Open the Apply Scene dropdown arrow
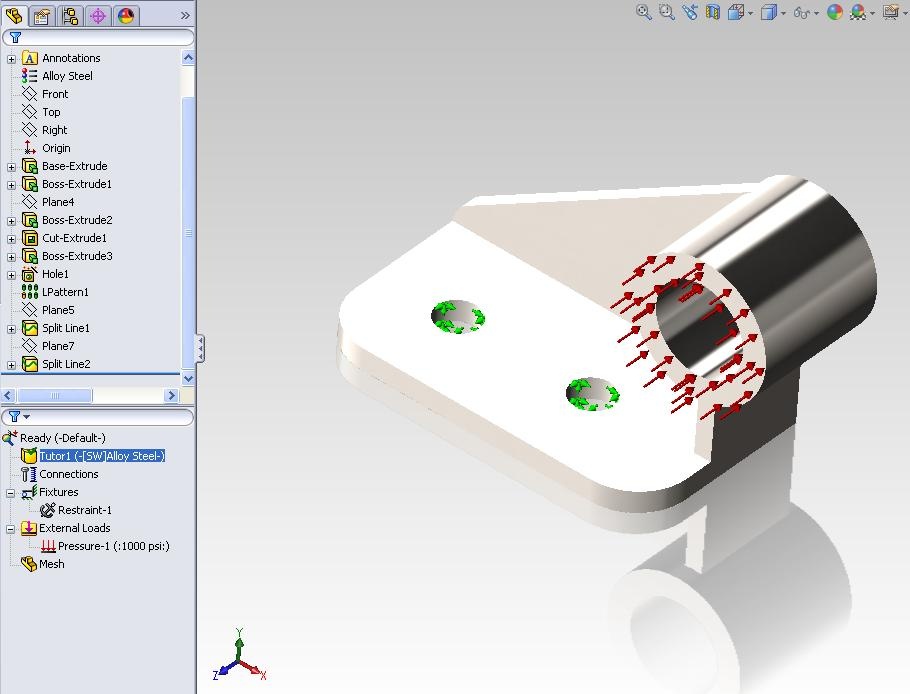 pos(872,13)
